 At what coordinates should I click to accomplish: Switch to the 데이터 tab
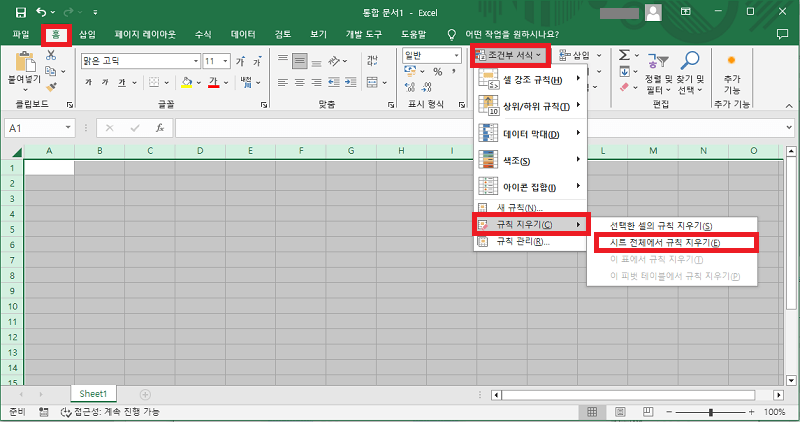coord(243,34)
